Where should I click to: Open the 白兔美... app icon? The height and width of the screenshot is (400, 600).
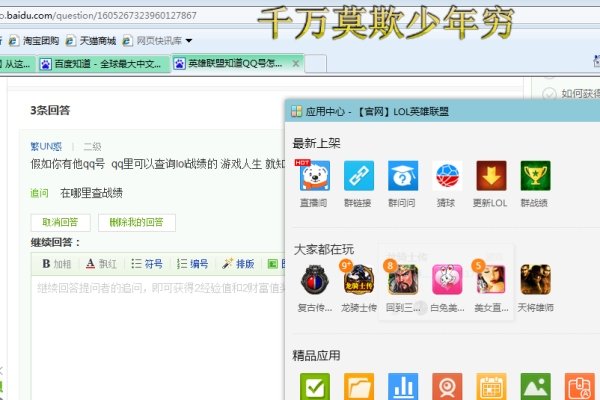(x=447, y=279)
